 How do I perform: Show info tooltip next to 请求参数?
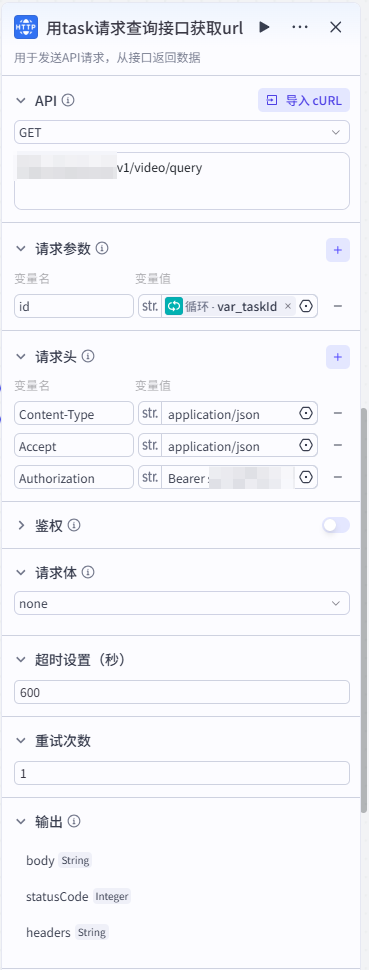[103, 249]
